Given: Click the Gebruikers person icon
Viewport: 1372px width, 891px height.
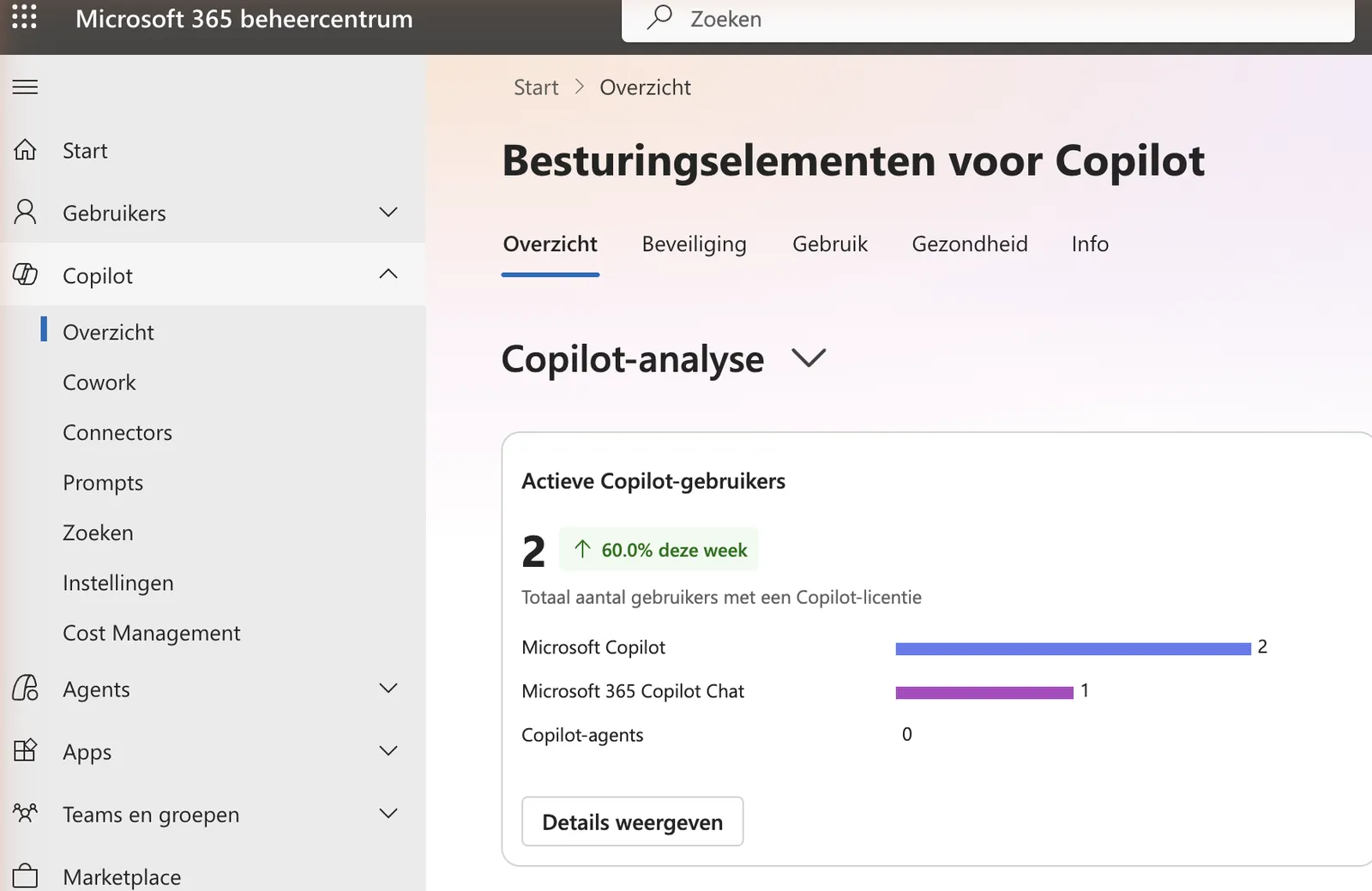Looking at the screenshot, I should coord(25,212).
